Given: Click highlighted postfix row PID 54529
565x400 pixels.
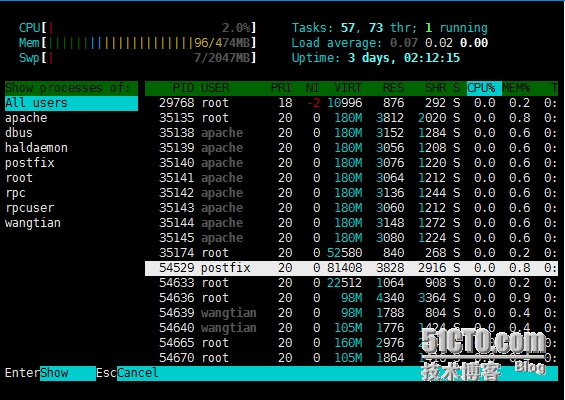Looking at the screenshot, I should (351, 268).
